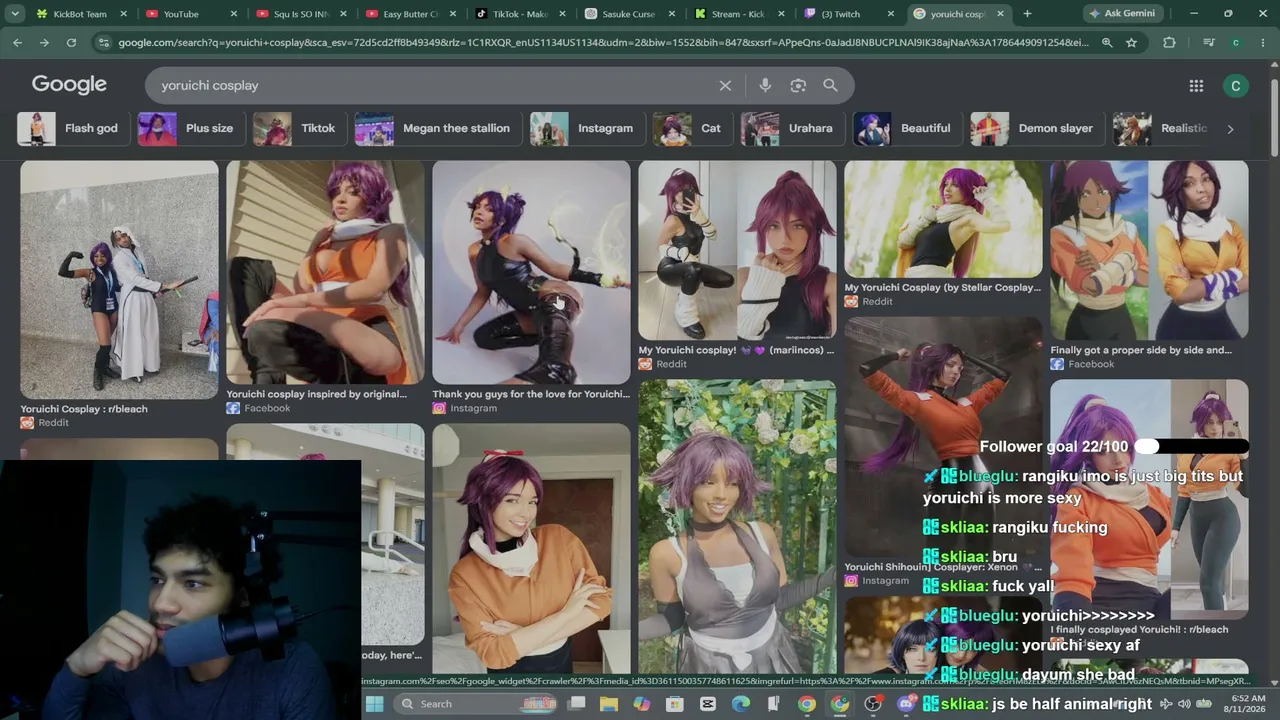Open the Google account avatar
This screenshot has width=1280, height=720.
(x=1236, y=86)
